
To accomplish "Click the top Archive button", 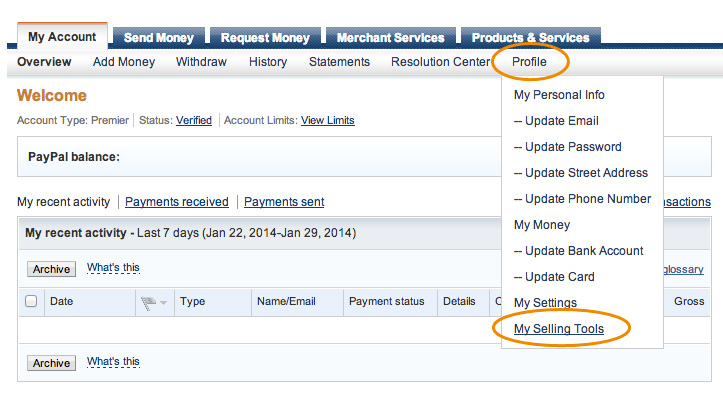I will (51, 269).
